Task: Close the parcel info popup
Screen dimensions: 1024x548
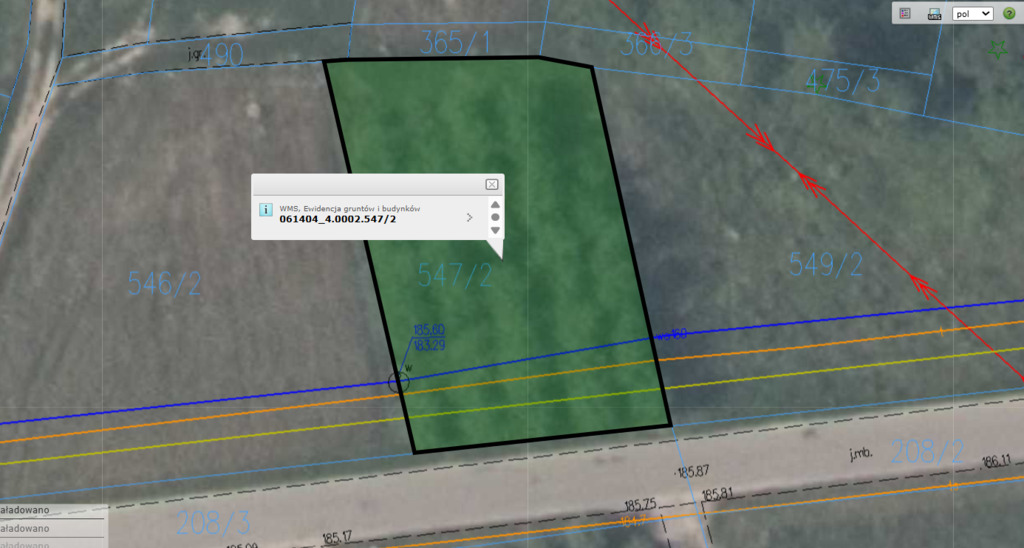Action: 491,184
